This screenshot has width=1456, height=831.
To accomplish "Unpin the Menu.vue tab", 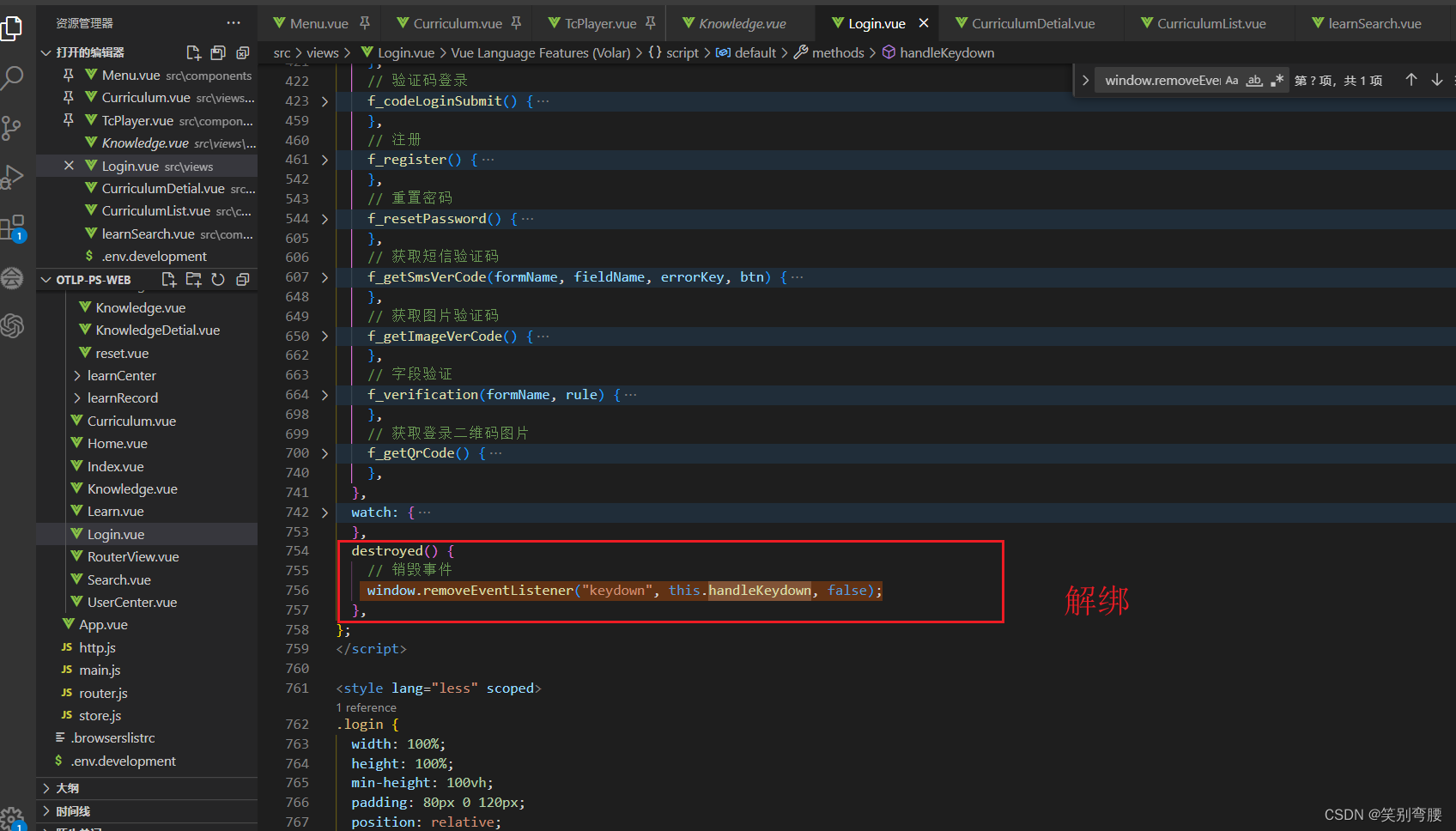I will coord(365,23).
